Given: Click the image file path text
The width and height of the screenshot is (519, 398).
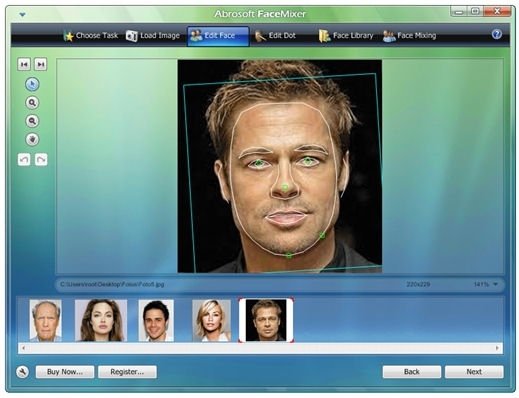Looking at the screenshot, I should 112,284.
